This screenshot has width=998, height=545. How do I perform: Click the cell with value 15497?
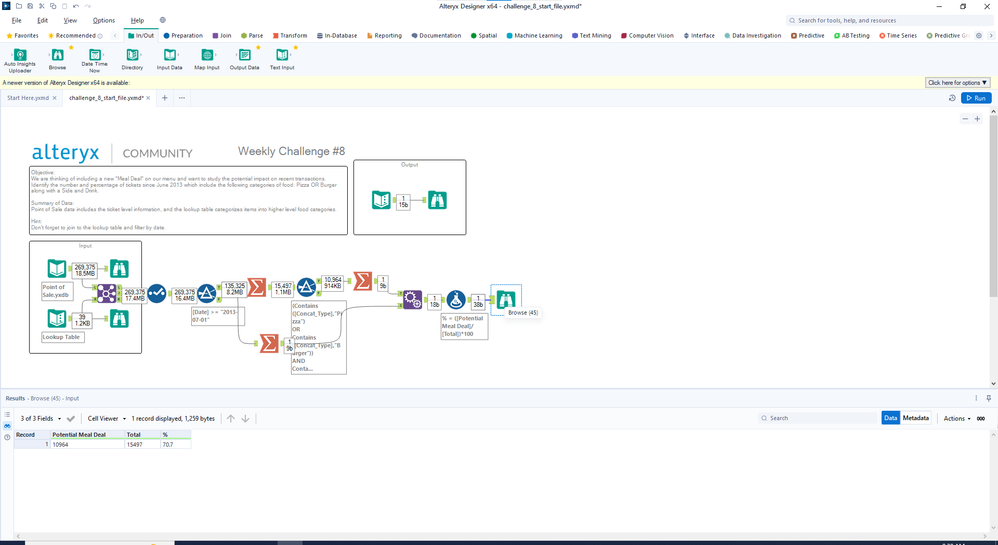[143, 444]
